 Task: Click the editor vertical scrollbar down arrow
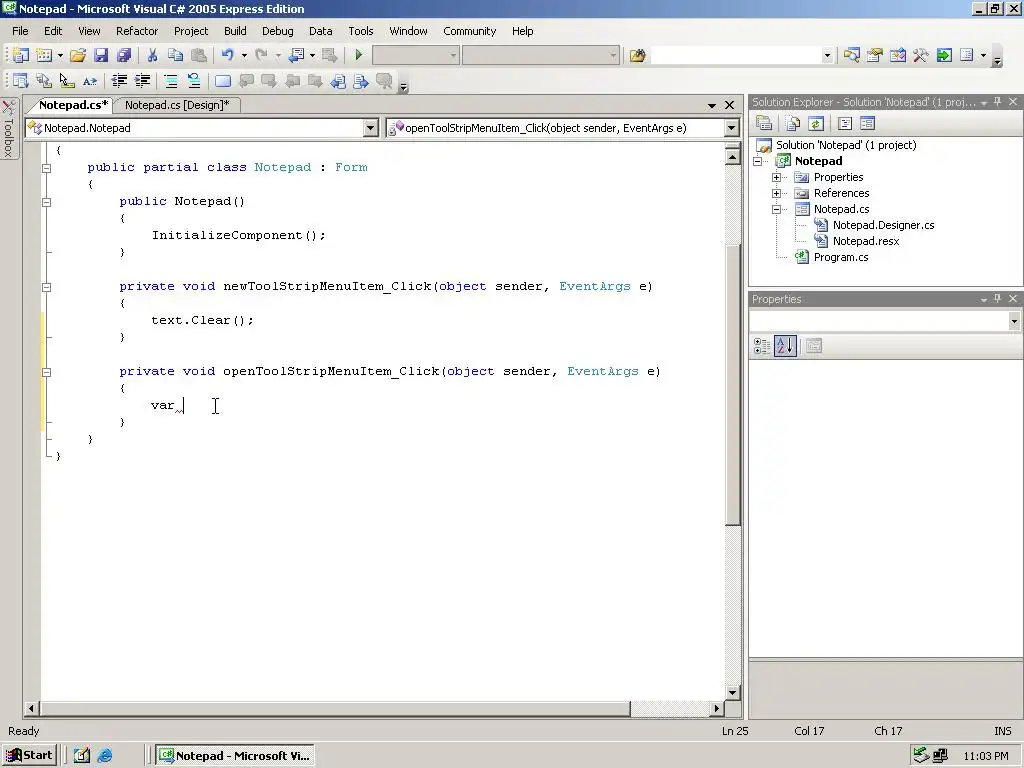pos(732,692)
